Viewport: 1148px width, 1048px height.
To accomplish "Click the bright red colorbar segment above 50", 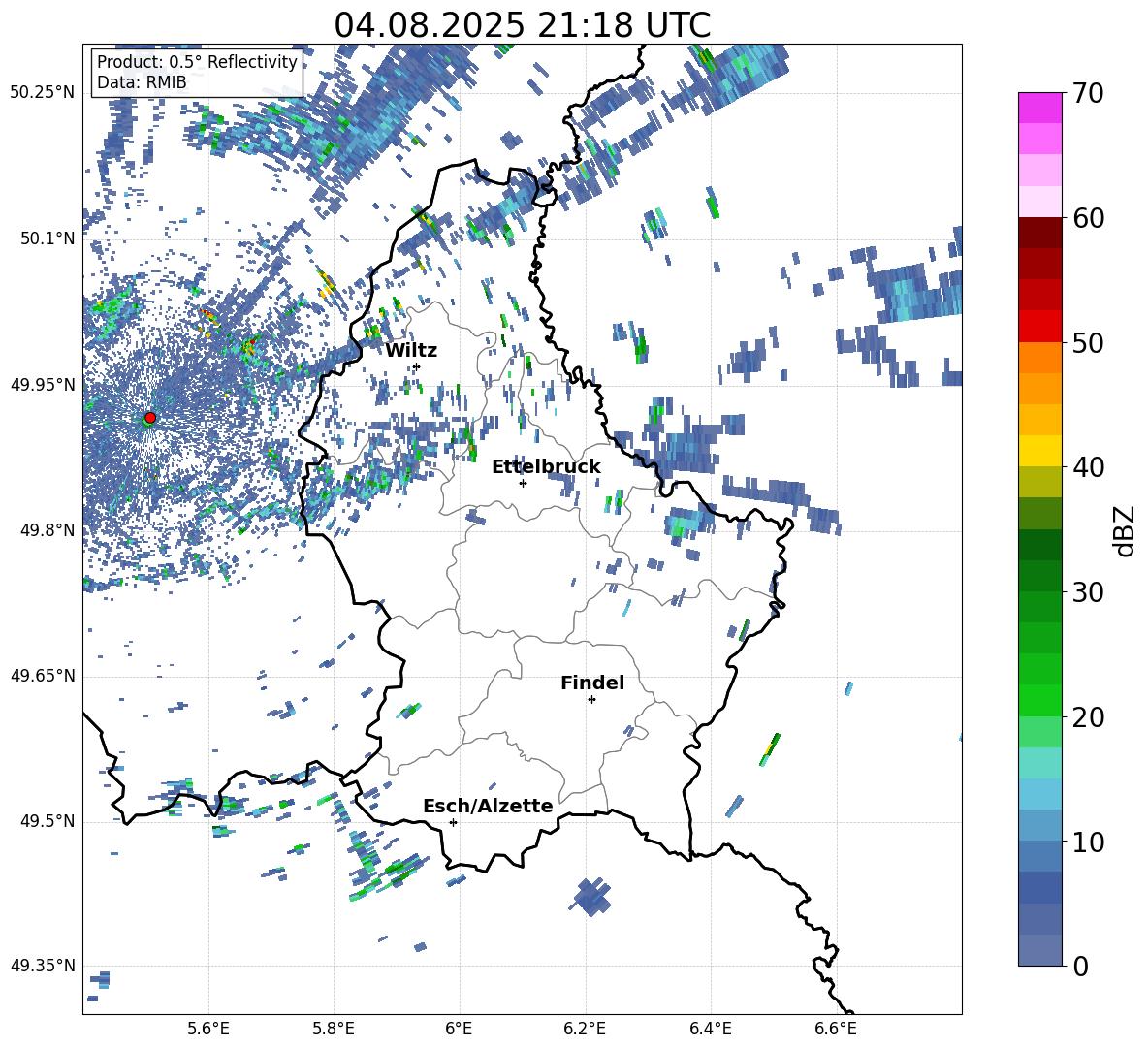I will (1039, 327).
